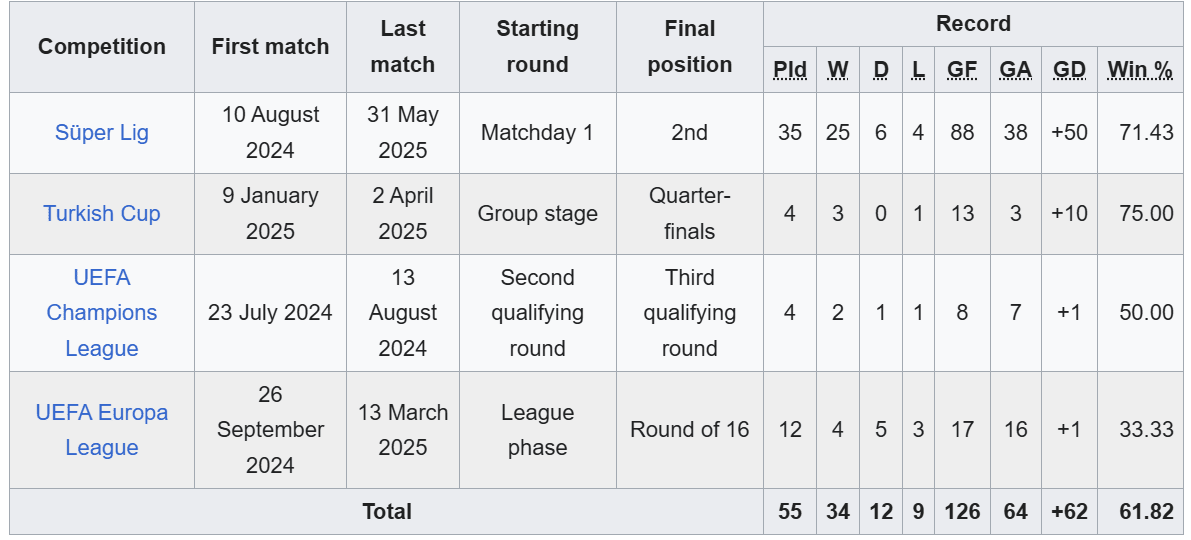Click the Last match column header
The height and width of the screenshot is (540, 1191).
(x=403, y=47)
